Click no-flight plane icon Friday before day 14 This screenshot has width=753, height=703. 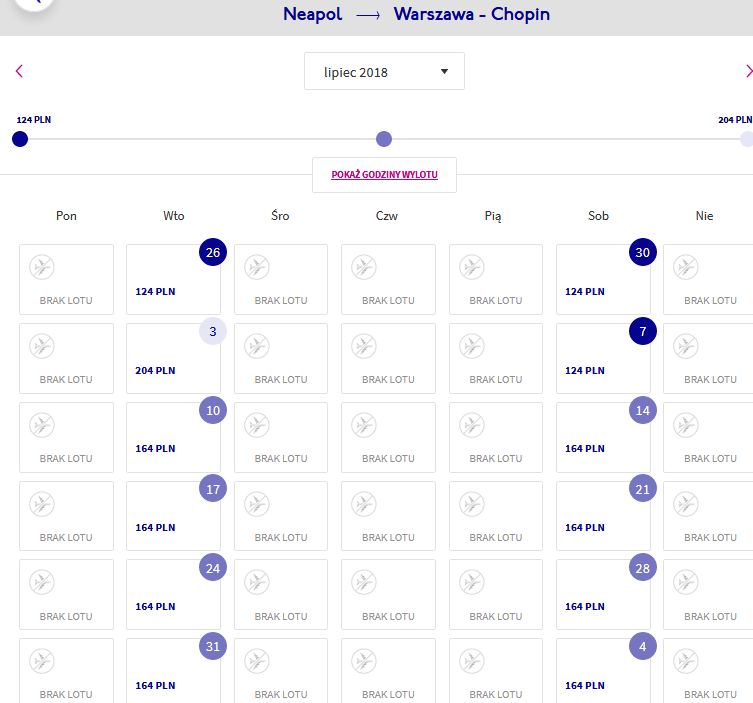[472, 425]
